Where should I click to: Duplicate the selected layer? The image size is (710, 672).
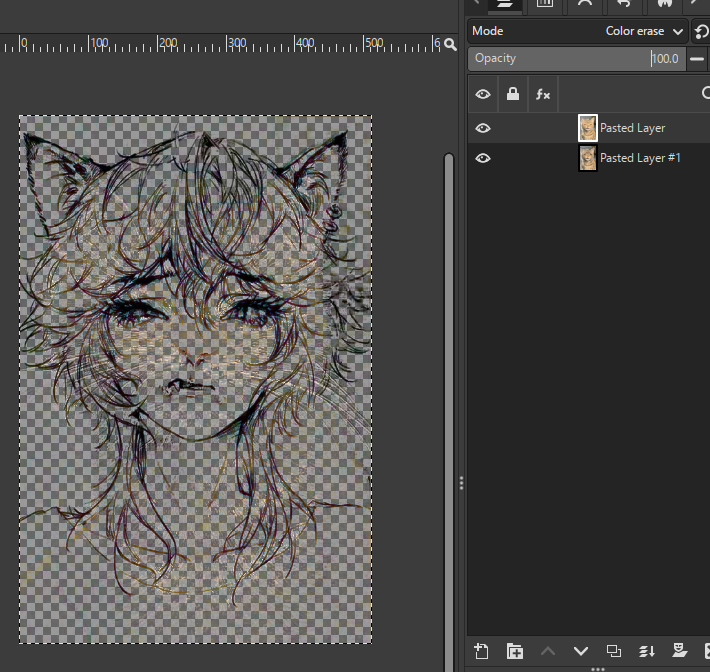[614, 651]
